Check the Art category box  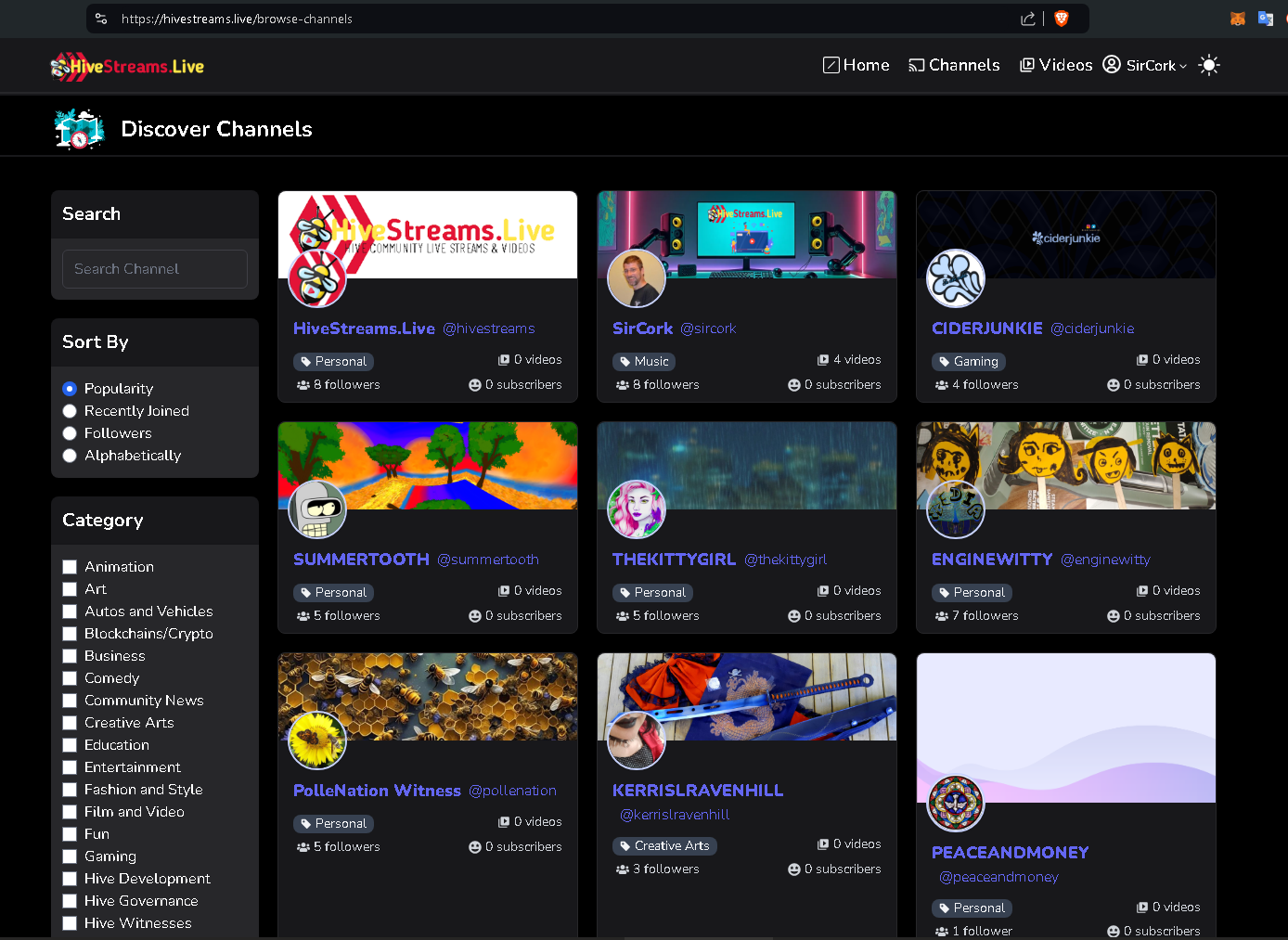click(x=70, y=589)
